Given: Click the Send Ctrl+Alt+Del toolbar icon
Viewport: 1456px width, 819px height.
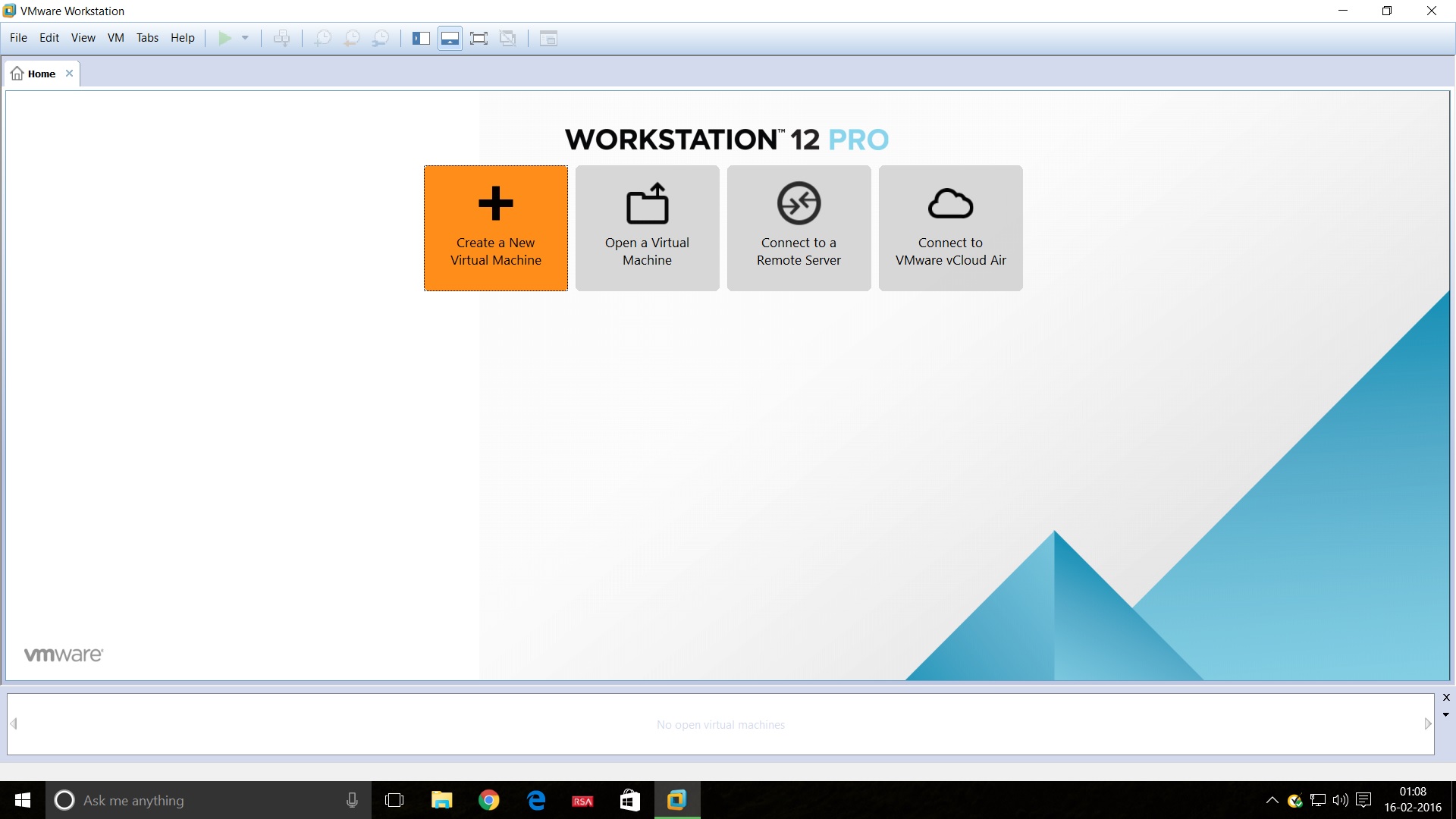Looking at the screenshot, I should click(281, 38).
